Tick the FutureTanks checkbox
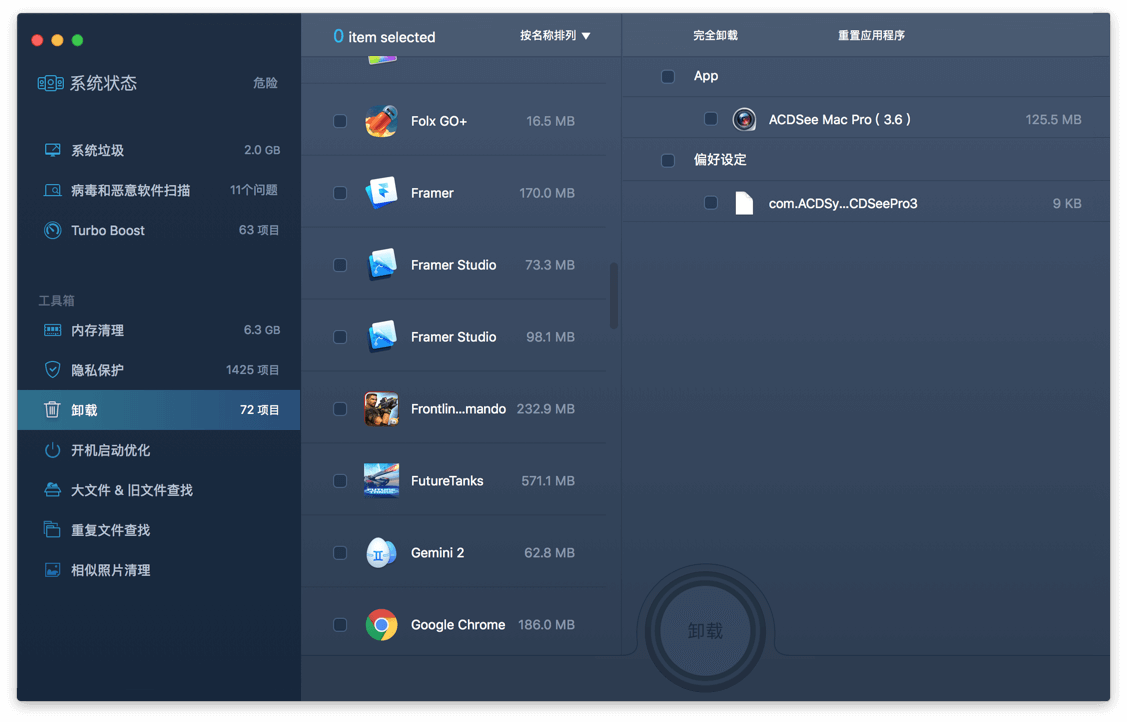This screenshot has width=1127, height=722. point(340,481)
